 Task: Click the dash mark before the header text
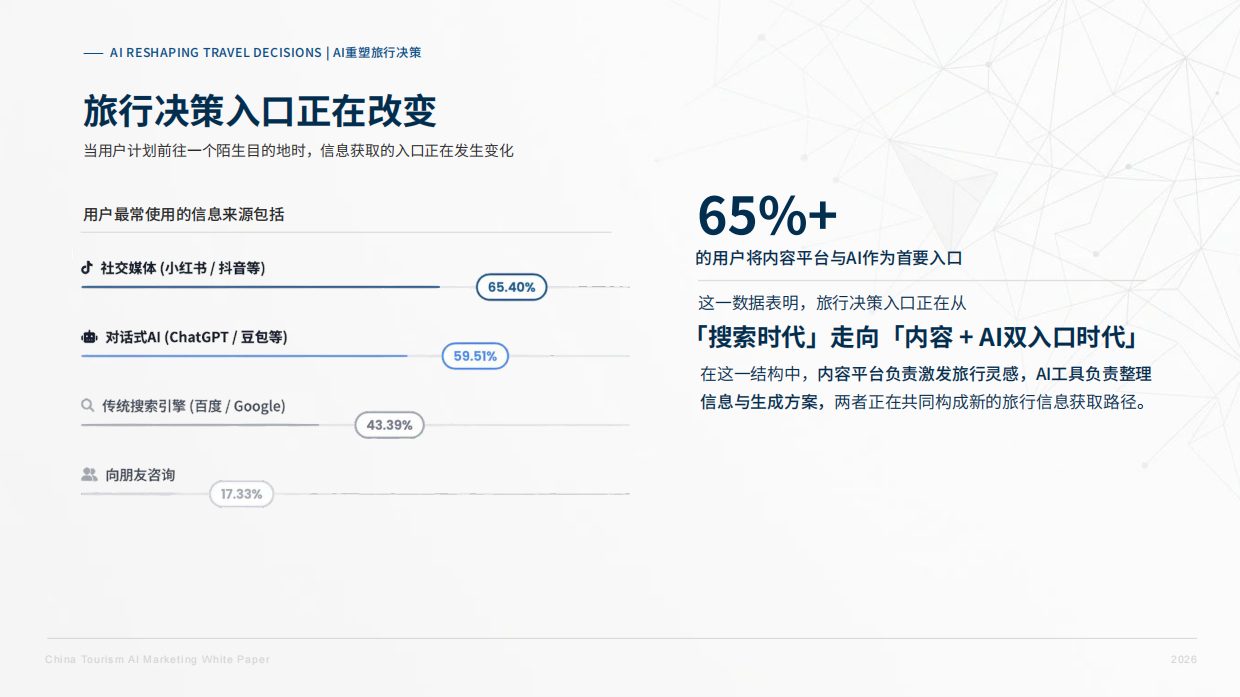[92, 52]
